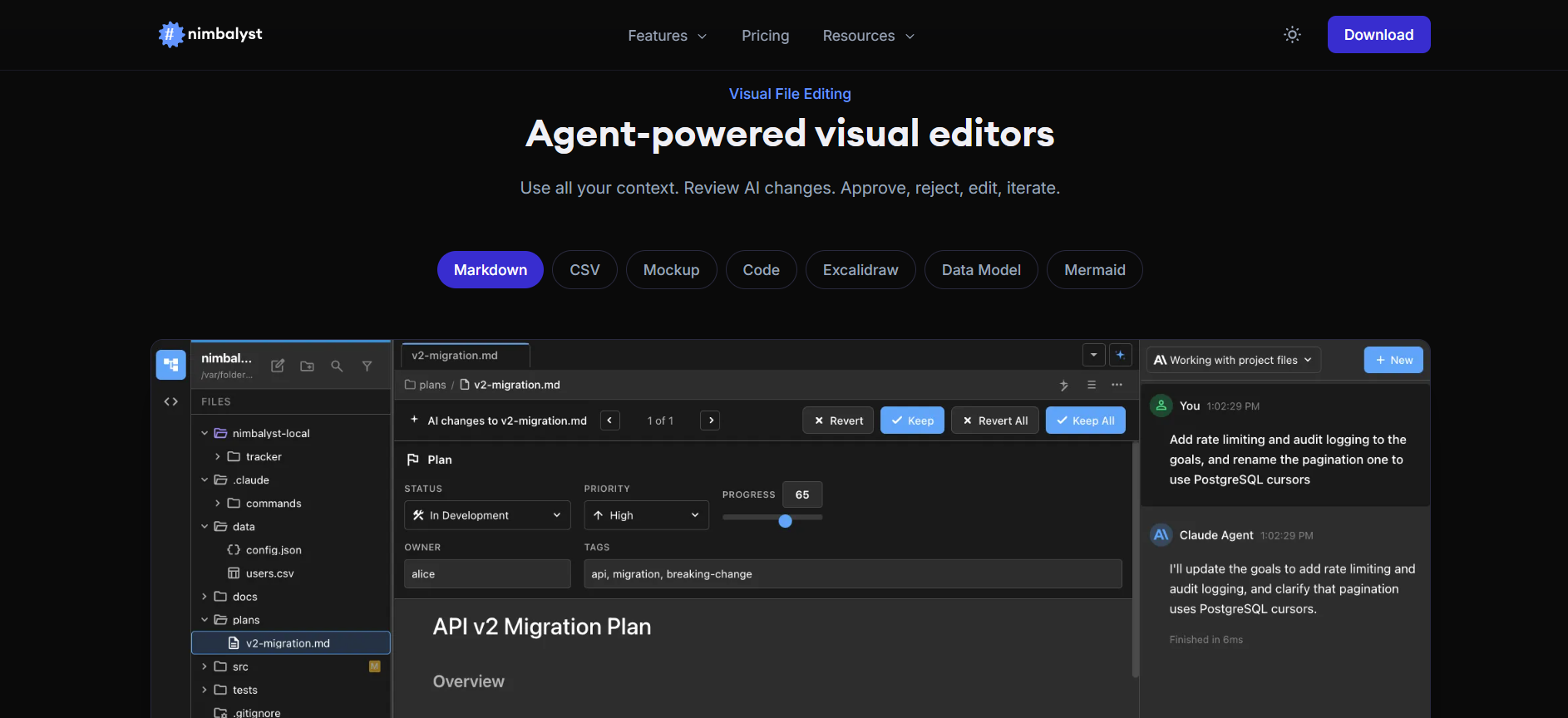This screenshot has width=1568, height=718.
Task: Click the new file pencil icon
Action: (x=278, y=366)
